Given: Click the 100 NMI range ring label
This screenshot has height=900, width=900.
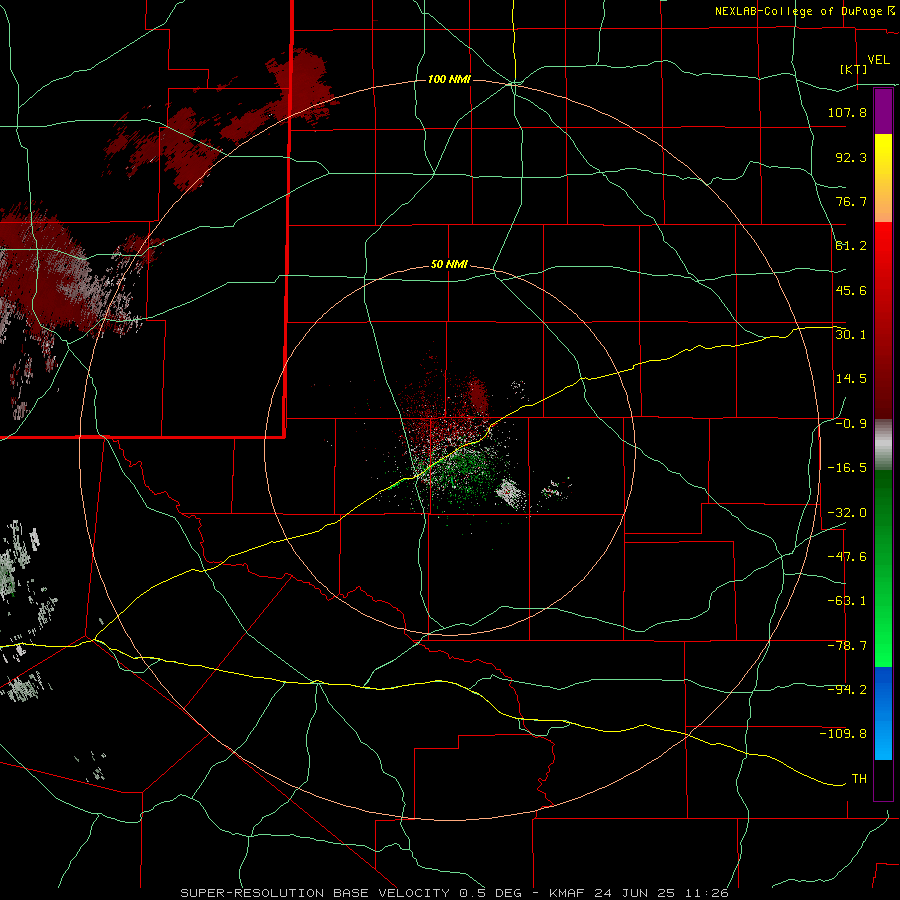Looking at the screenshot, I should 449,79.
